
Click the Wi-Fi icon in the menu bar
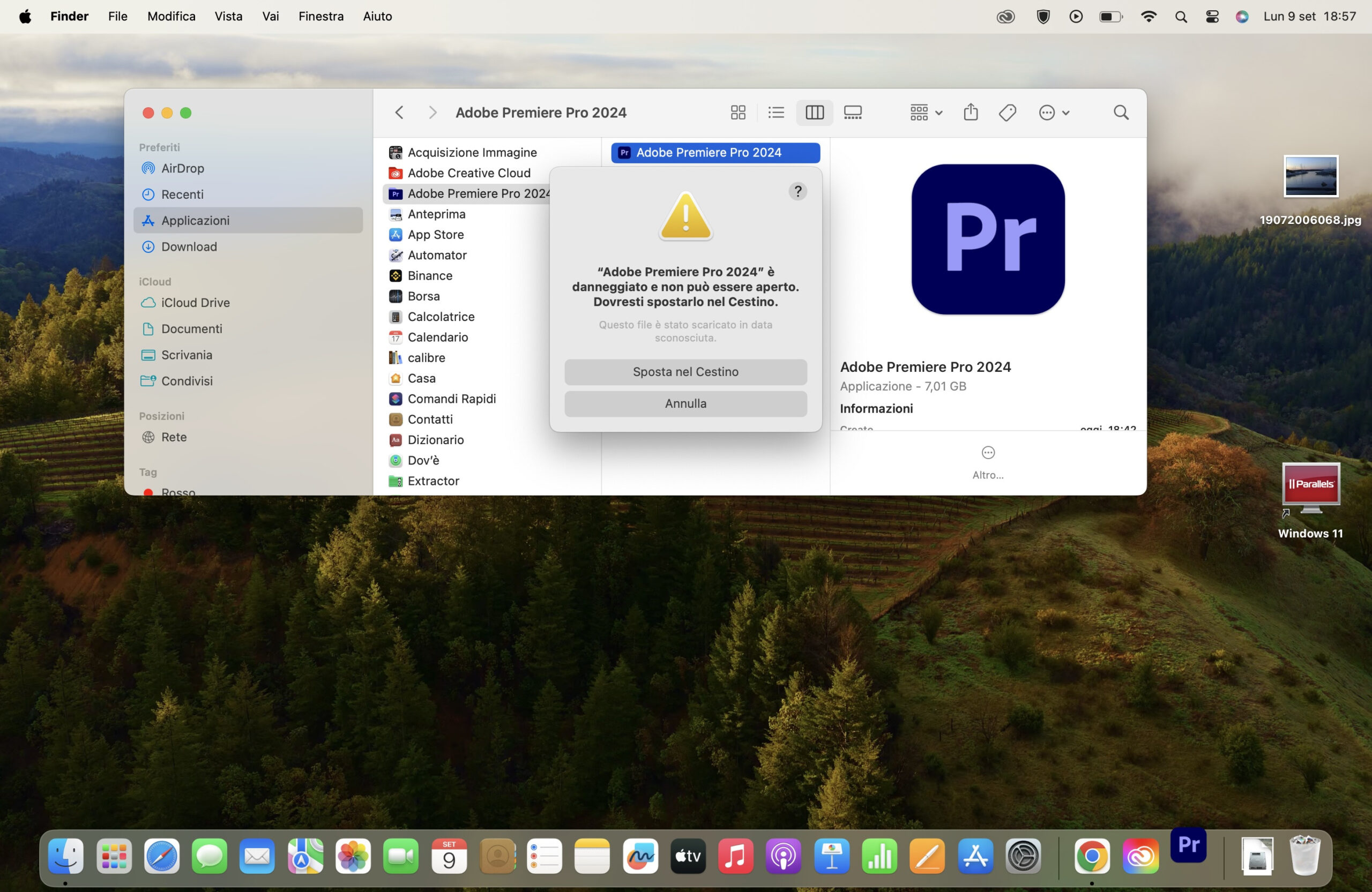[1149, 16]
